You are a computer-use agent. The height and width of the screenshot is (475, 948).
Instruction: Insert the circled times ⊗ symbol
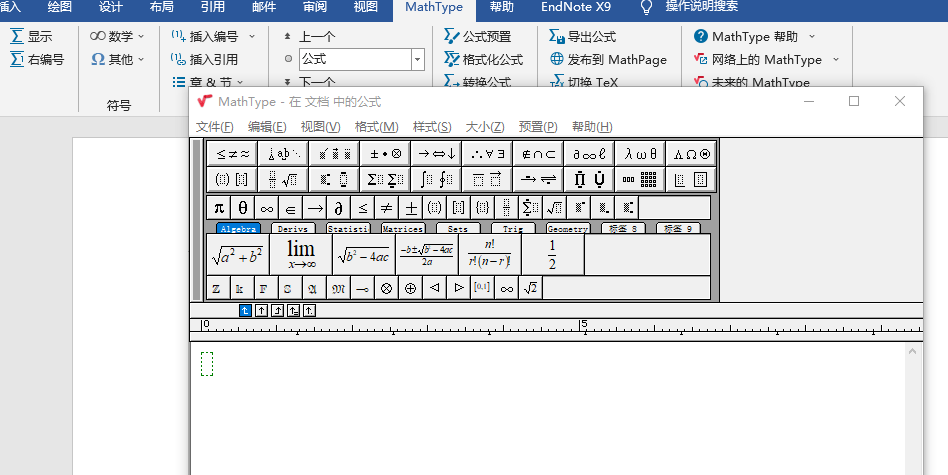click(x=386, y=288)
